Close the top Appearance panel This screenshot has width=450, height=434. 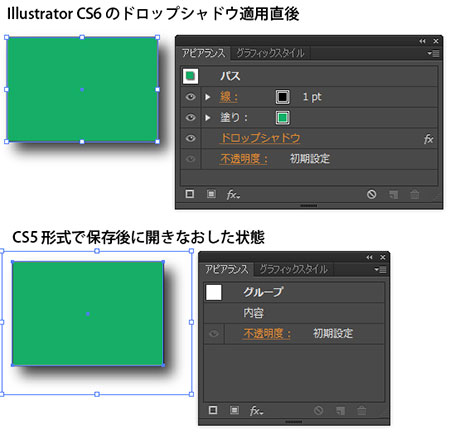(436, 41)
